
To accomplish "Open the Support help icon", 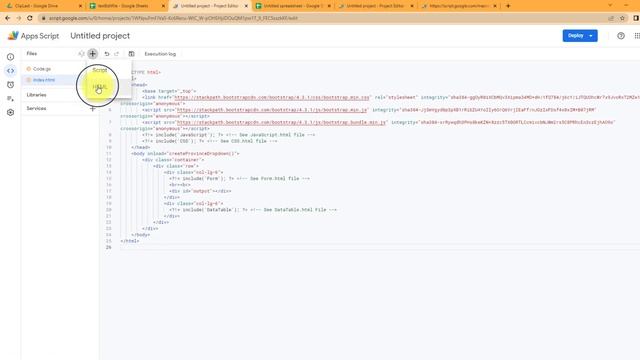I will pyautogui.click(x=621, y=36).
